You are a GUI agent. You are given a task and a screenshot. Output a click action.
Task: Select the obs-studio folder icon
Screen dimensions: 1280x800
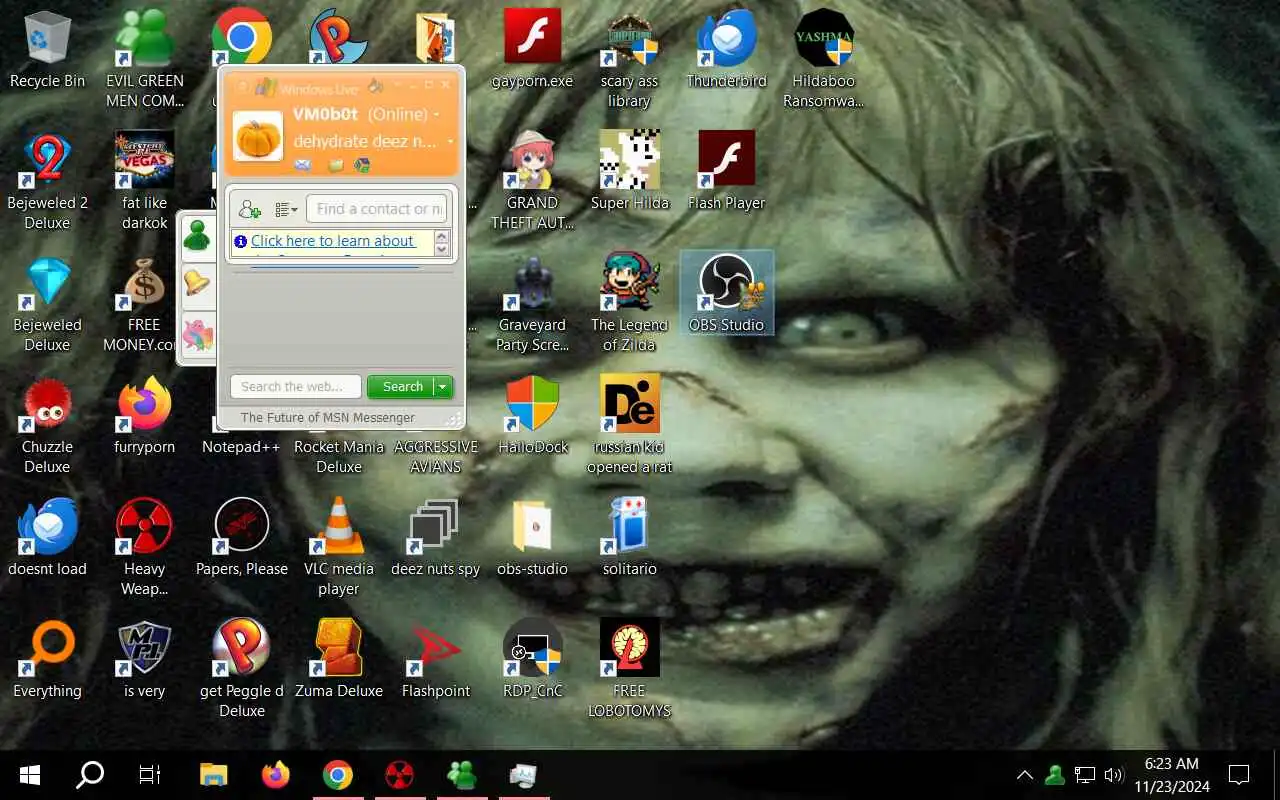coord(533,538)
